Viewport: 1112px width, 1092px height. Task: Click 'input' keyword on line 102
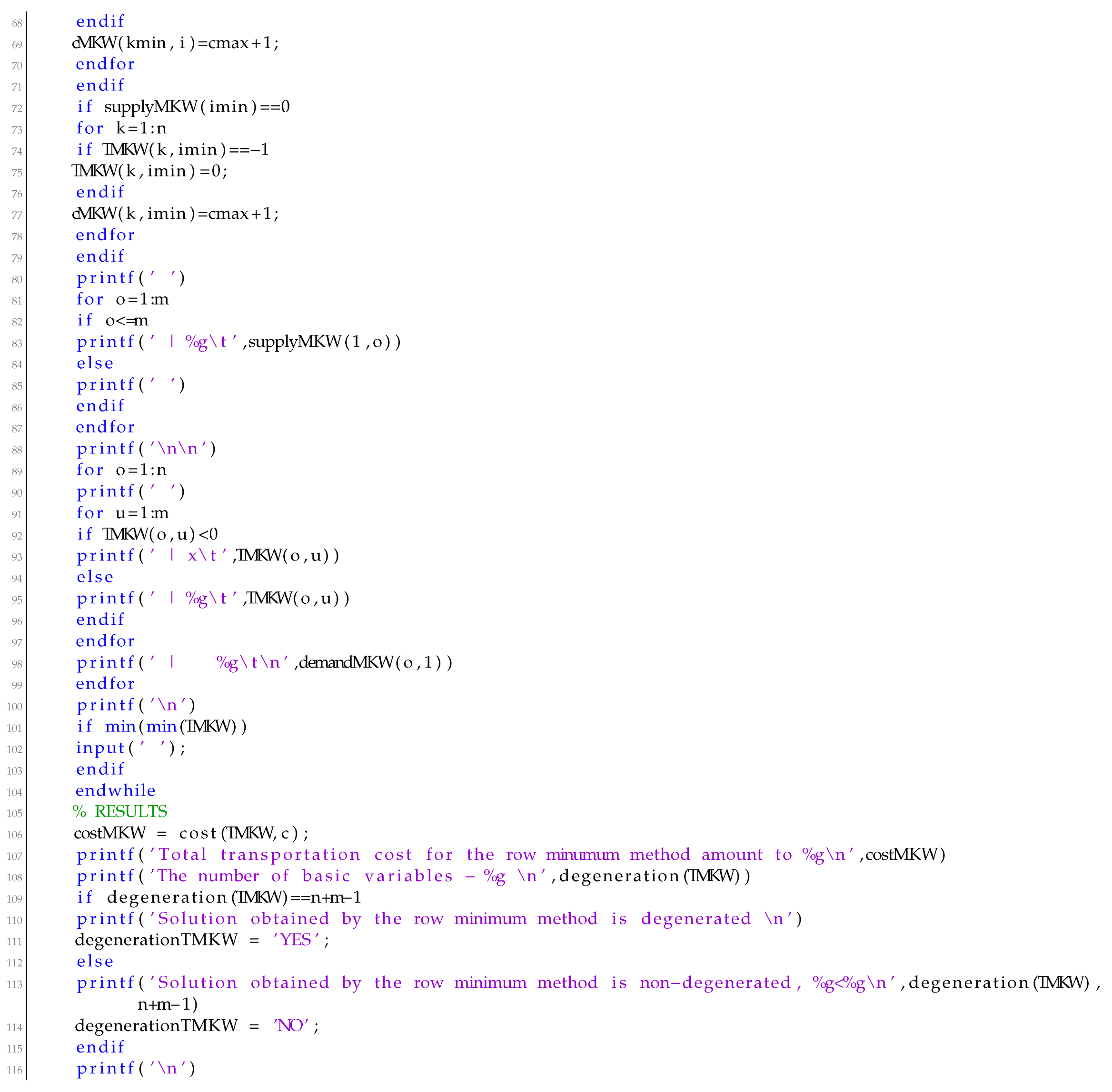pos(100,748)
